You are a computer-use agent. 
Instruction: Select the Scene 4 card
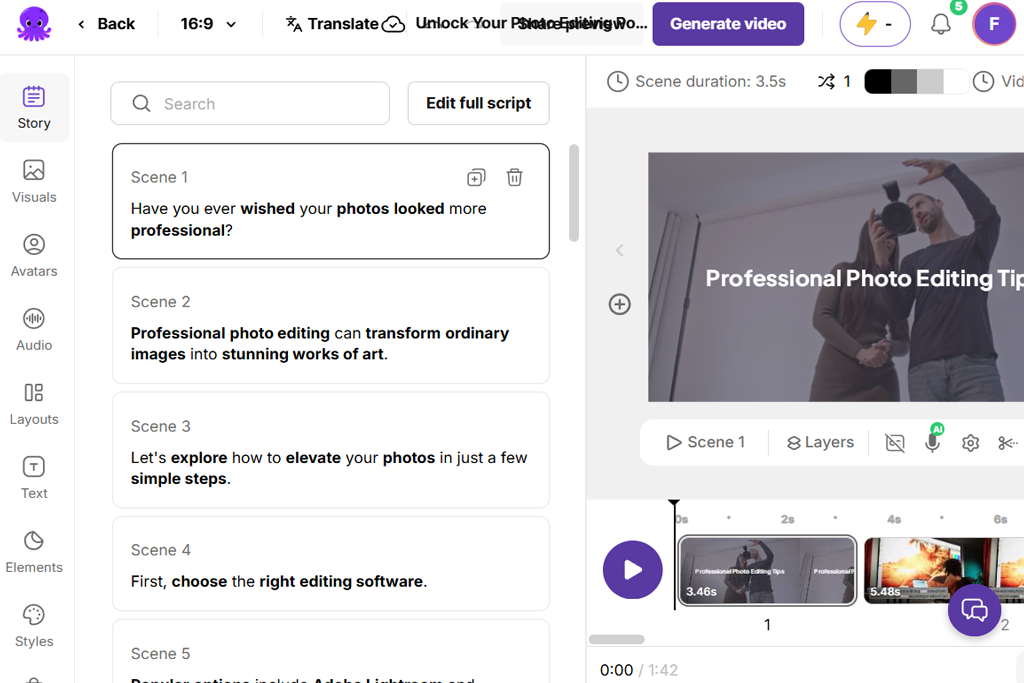[330, 564]
